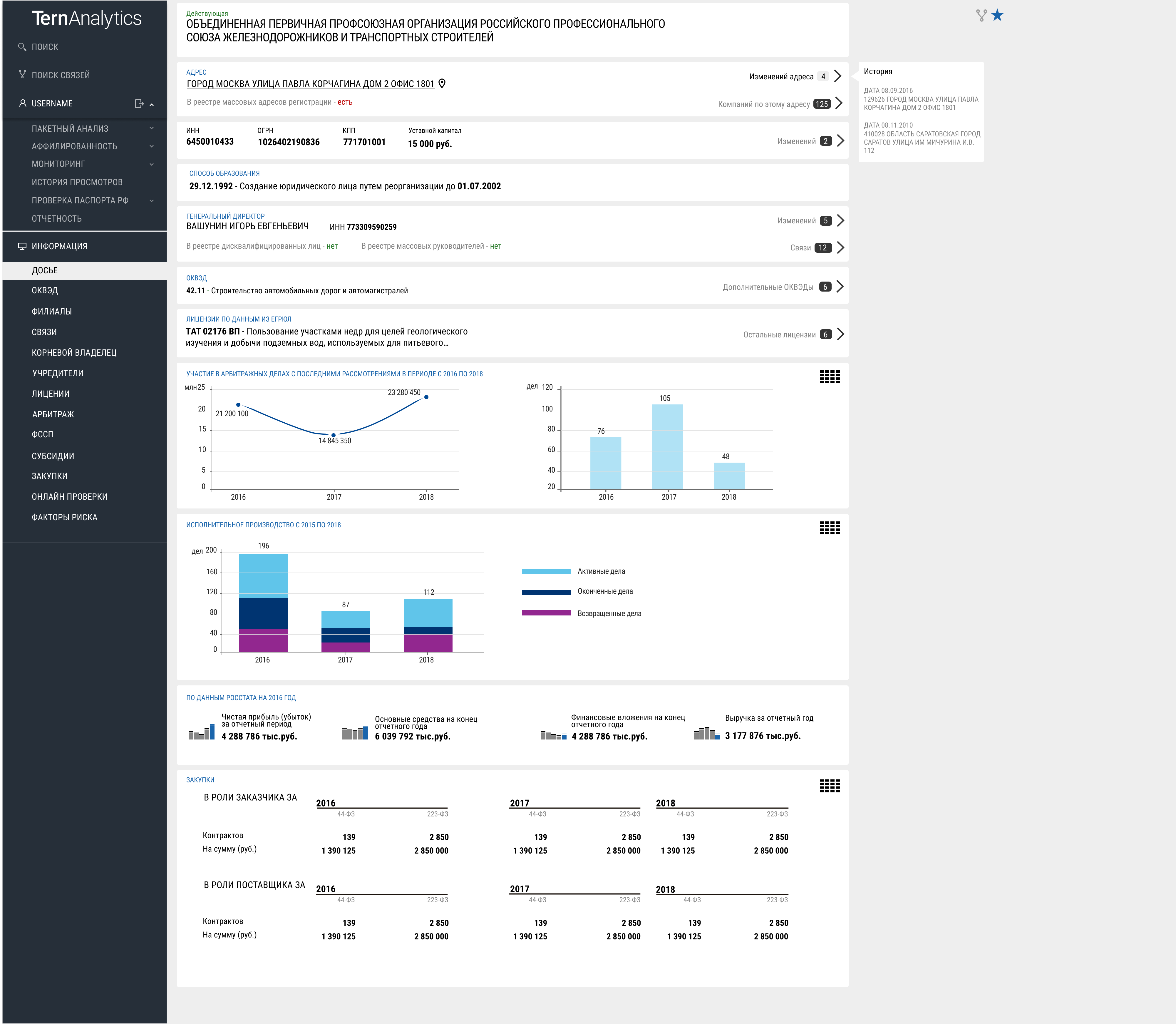Click the 2017 bar labeled 105
This screenshot has width=1176, height=1024.
[668, 447]
